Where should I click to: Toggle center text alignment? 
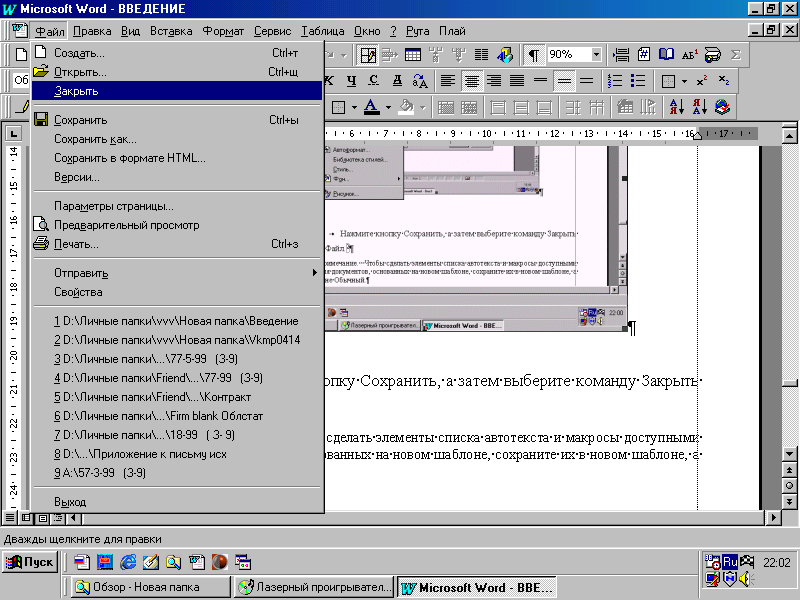click(x=471, y=81)
